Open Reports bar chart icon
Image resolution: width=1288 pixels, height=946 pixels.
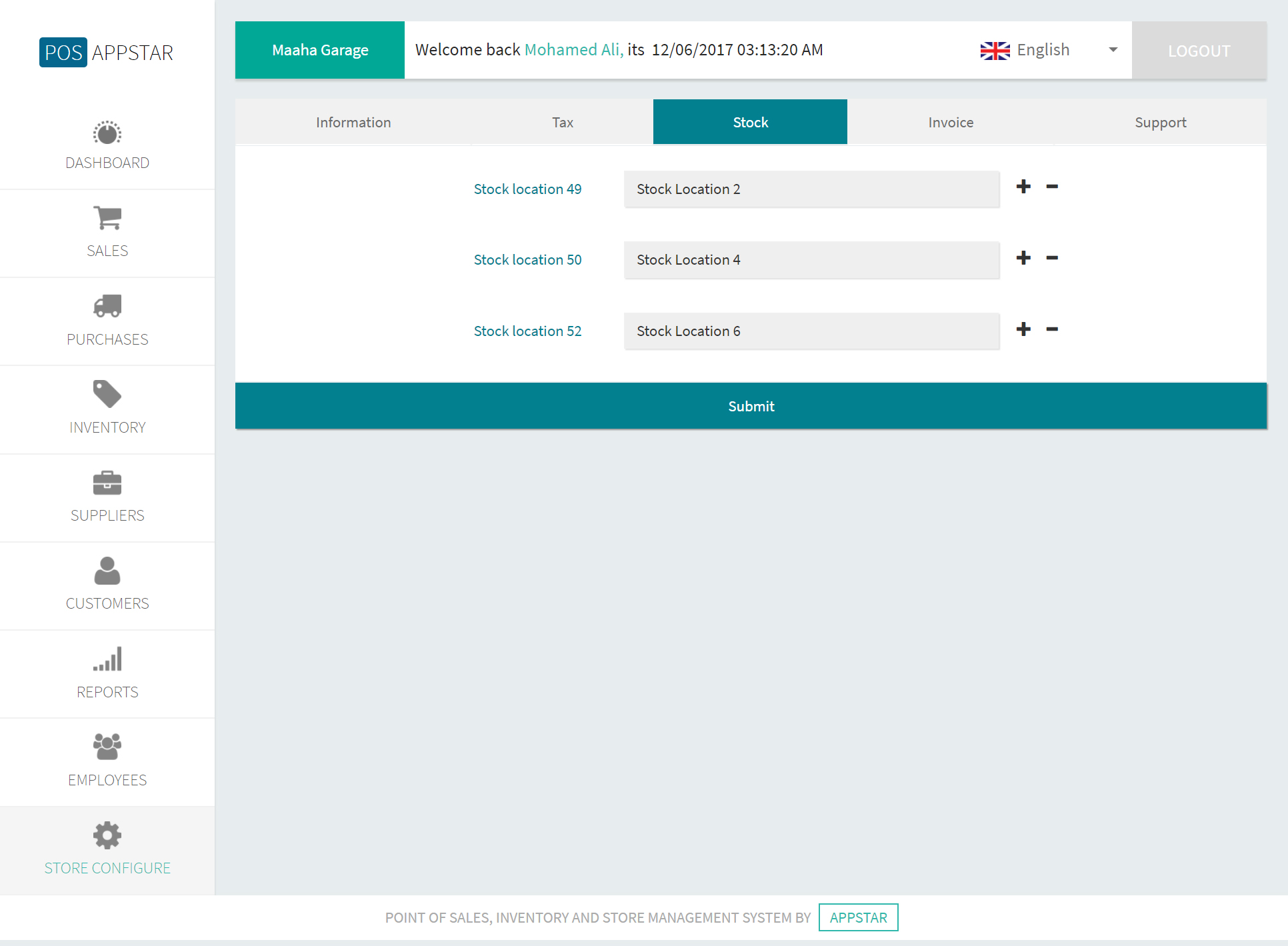coord(107,659)
